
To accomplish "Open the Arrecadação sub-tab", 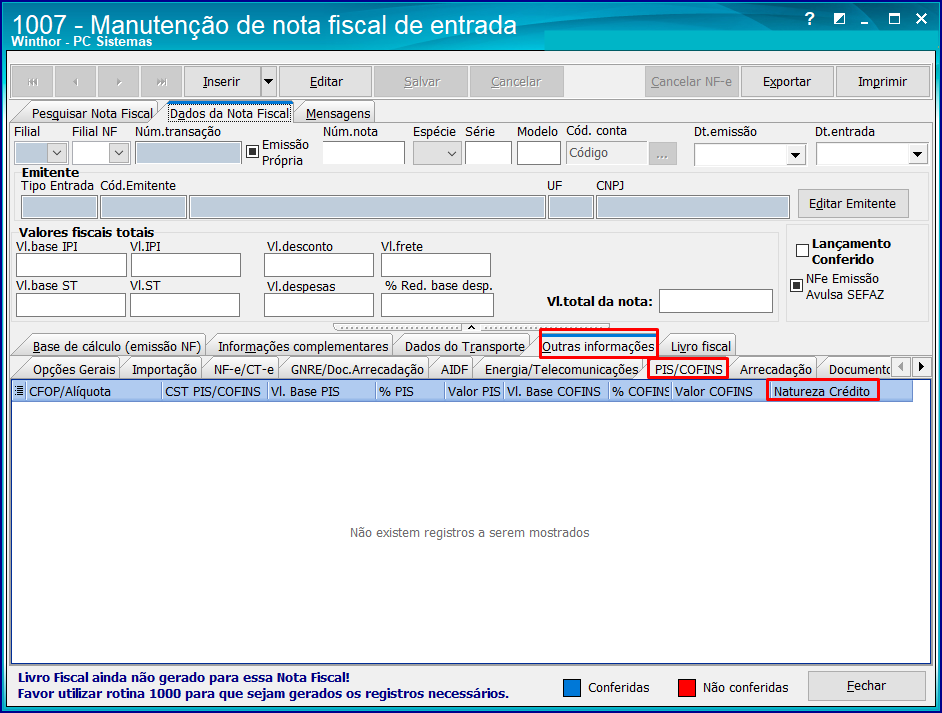I will tap(776, 369).
